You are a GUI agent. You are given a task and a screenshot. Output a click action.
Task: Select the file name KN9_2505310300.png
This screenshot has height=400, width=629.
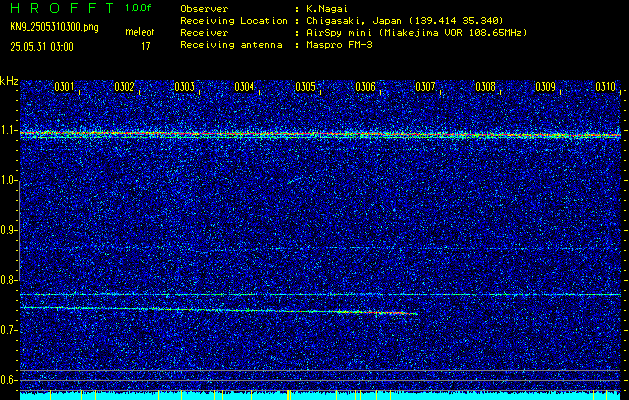[x=54, y=27]
